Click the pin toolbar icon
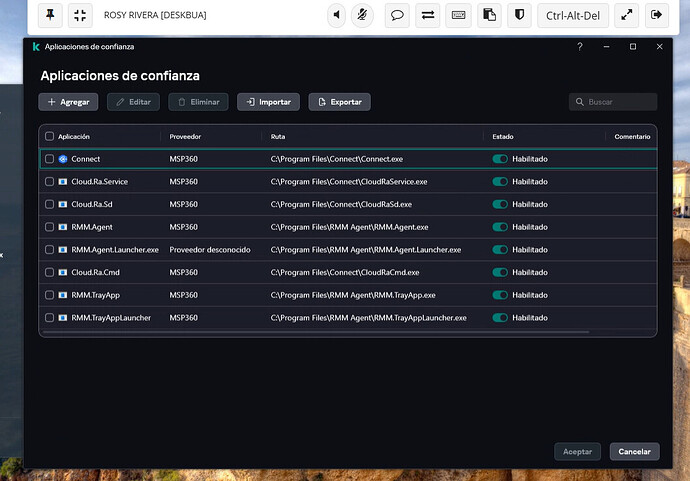Screen dimensions: 690x481 point(51,15)
